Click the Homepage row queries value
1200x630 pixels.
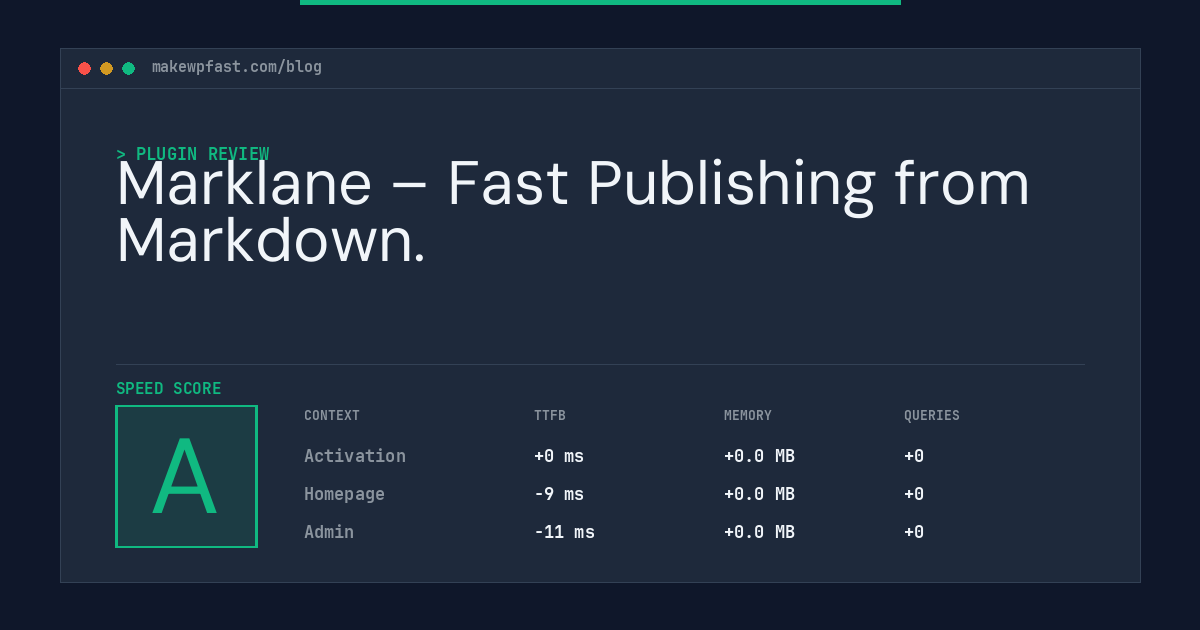point(914,494)
